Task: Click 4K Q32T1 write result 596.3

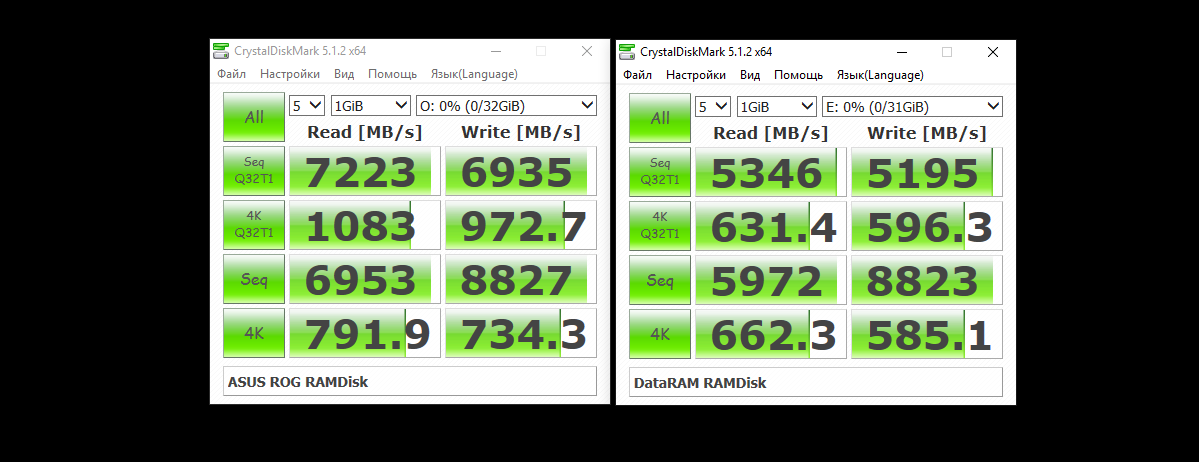Action: (x=927, y=226)
